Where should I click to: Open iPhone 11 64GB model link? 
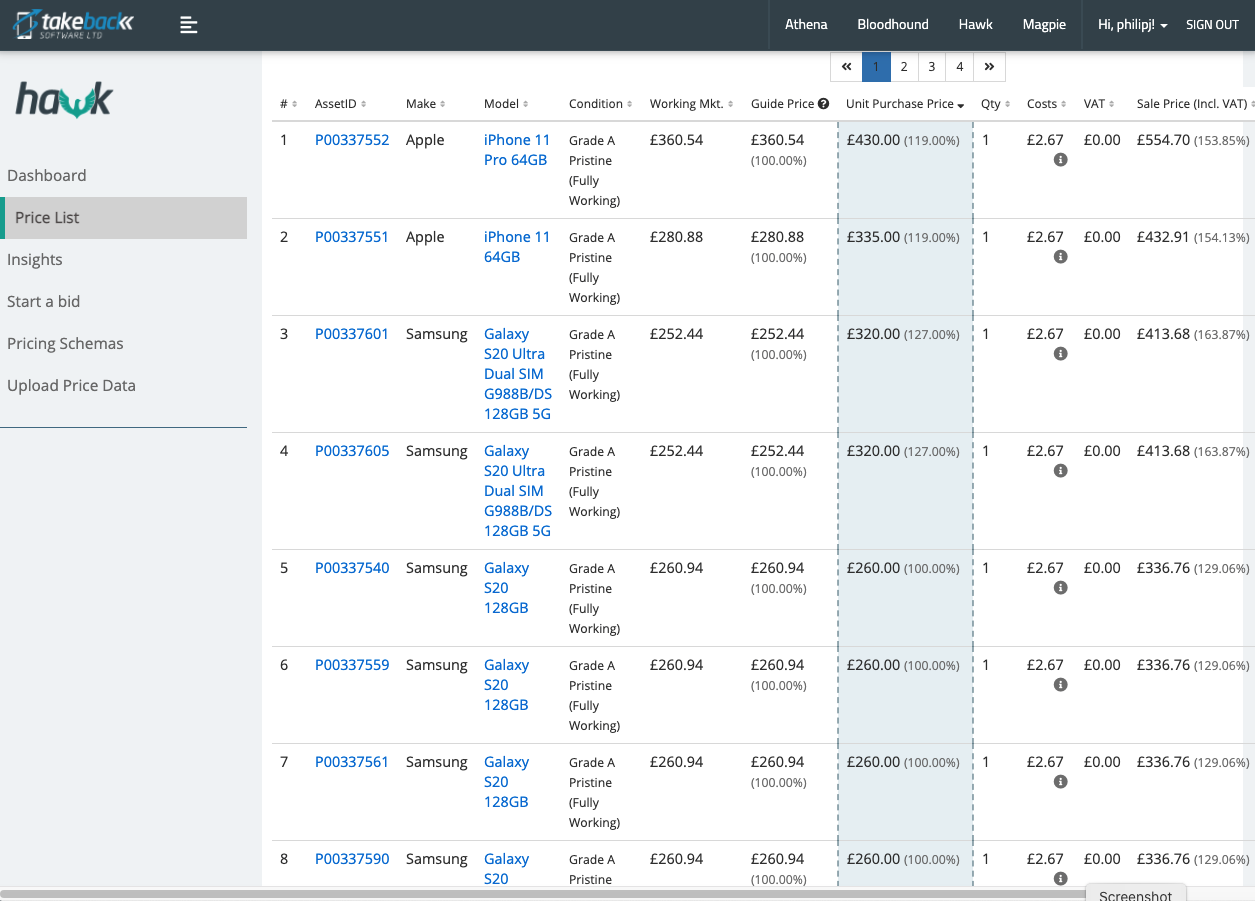(517, 247)
